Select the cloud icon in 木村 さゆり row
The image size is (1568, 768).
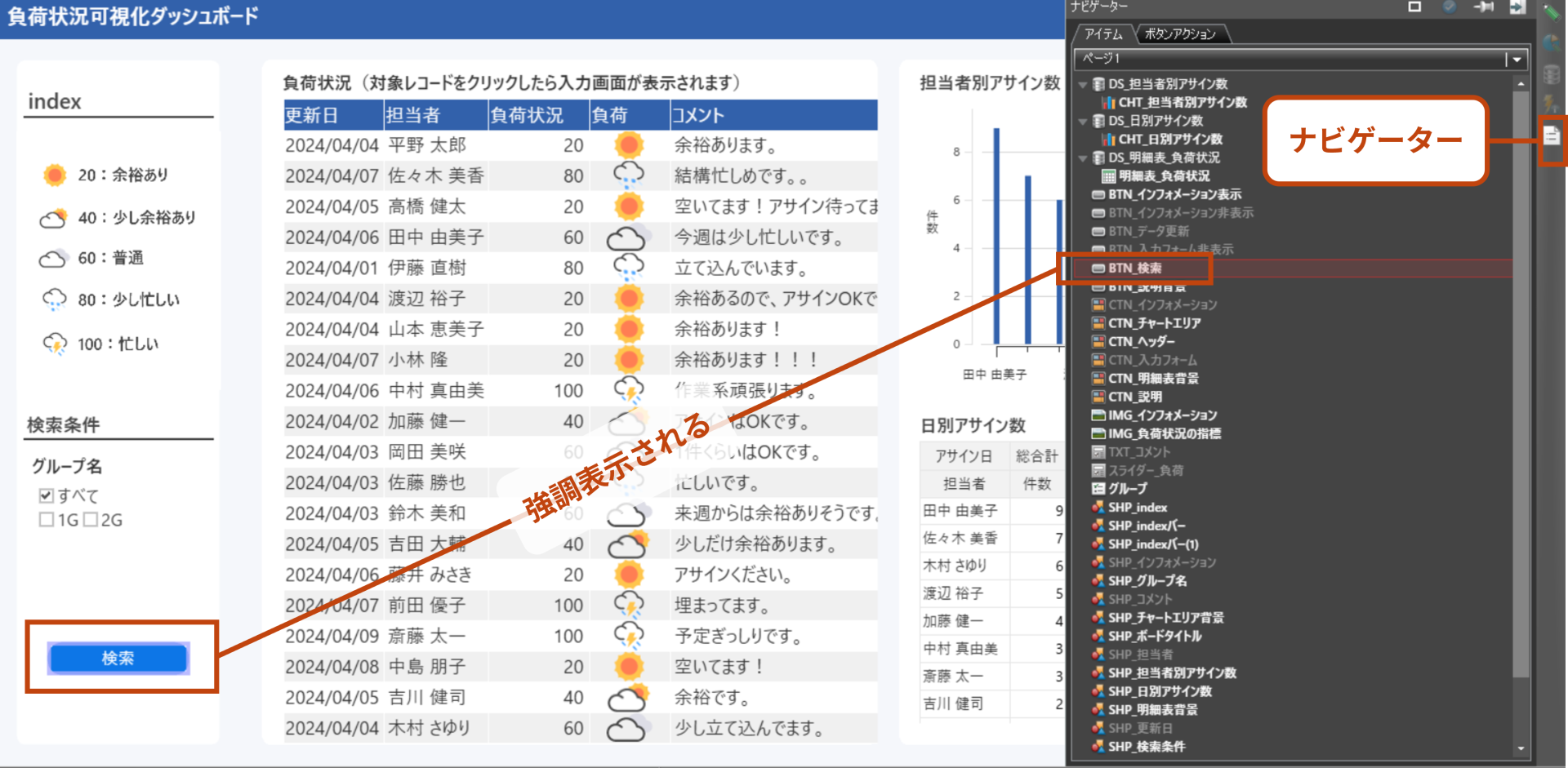click(627, 728)
